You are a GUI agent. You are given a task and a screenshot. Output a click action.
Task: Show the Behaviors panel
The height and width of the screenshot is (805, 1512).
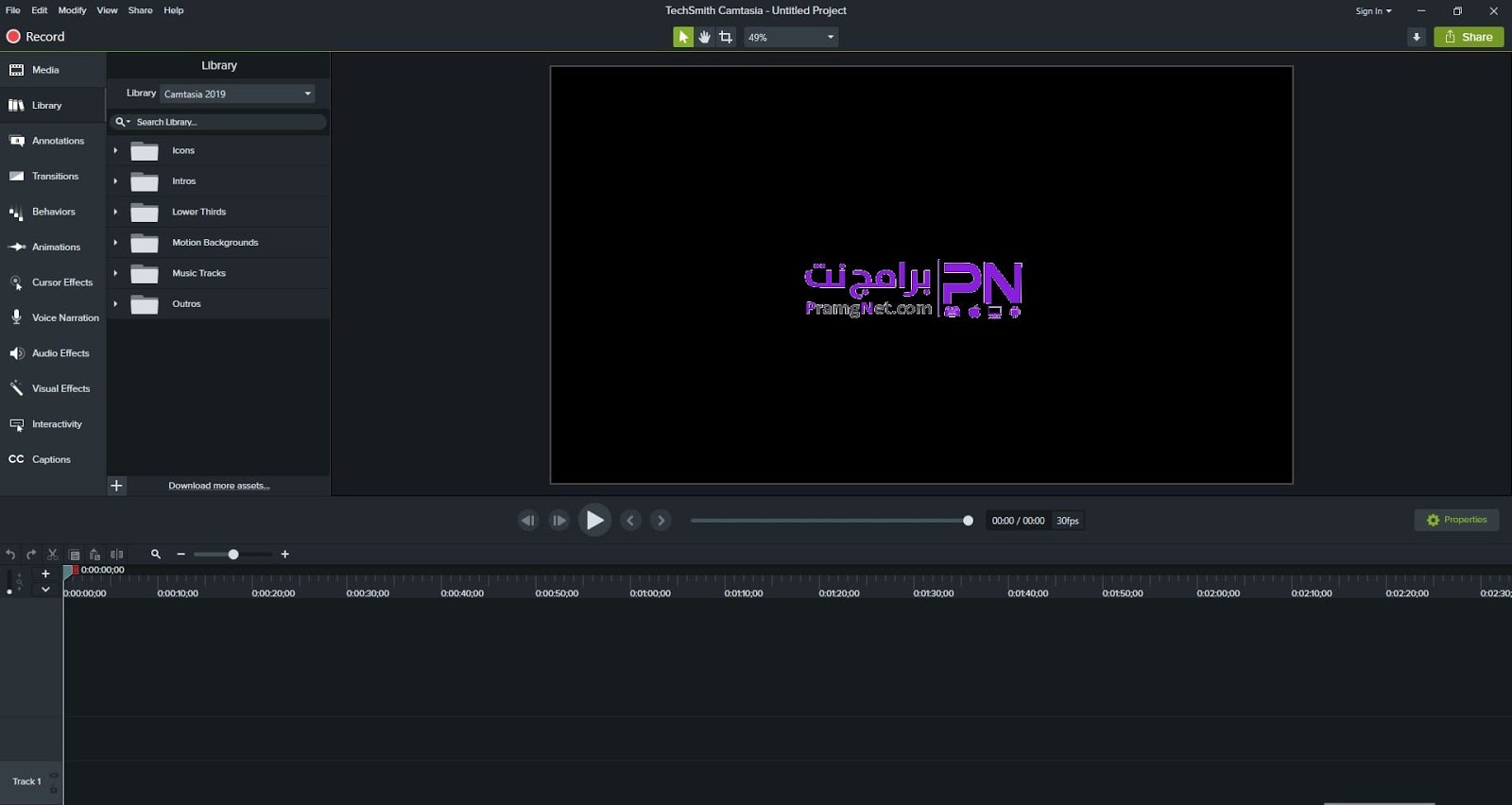(x=53, y=212)
